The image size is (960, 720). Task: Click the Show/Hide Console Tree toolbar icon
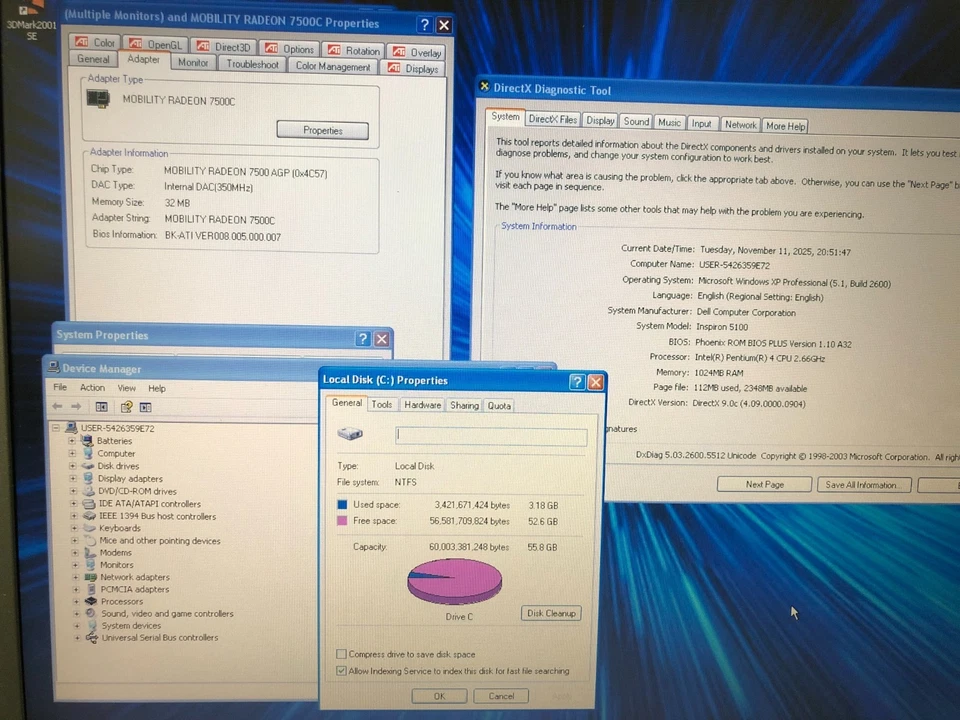pyautogui.click(x=101, y=406)
